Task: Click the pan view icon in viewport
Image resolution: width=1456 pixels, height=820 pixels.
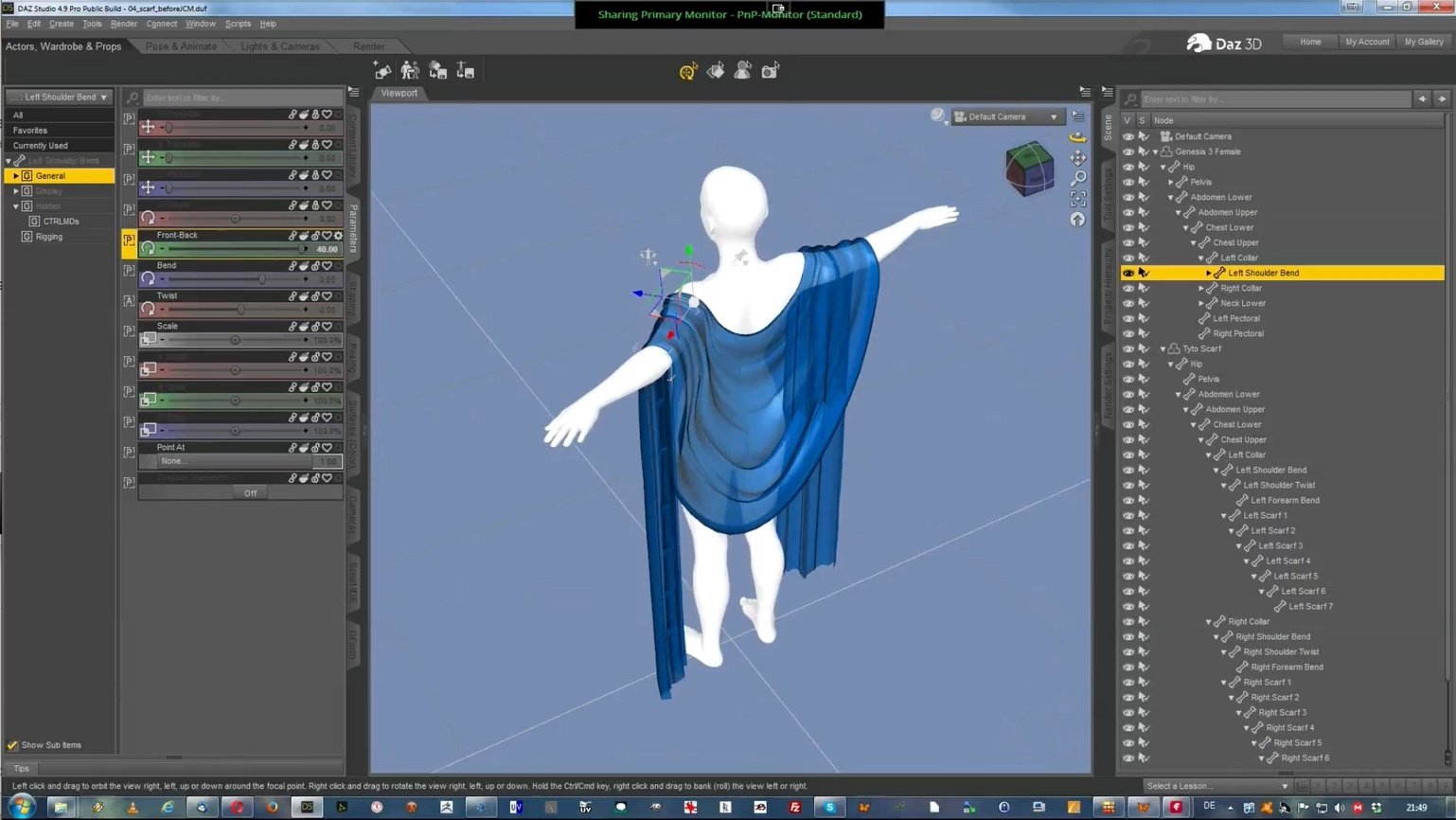Action: [1077, 158]
